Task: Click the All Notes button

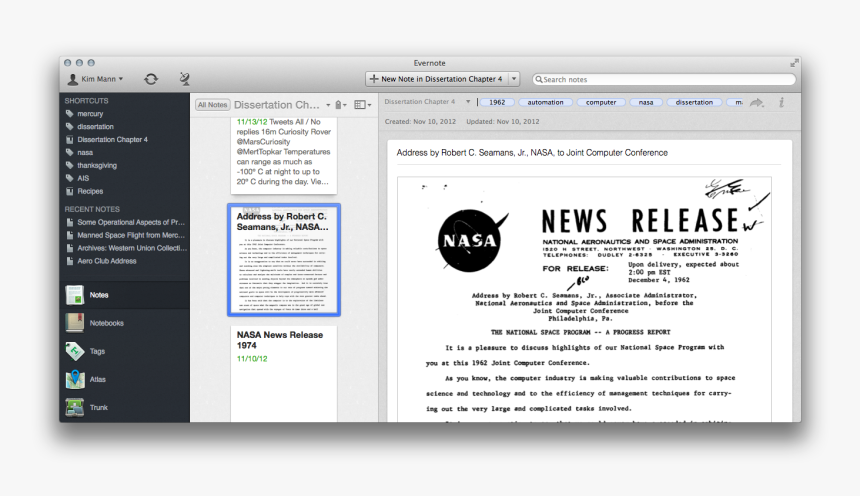Action: tap(212, 105)
